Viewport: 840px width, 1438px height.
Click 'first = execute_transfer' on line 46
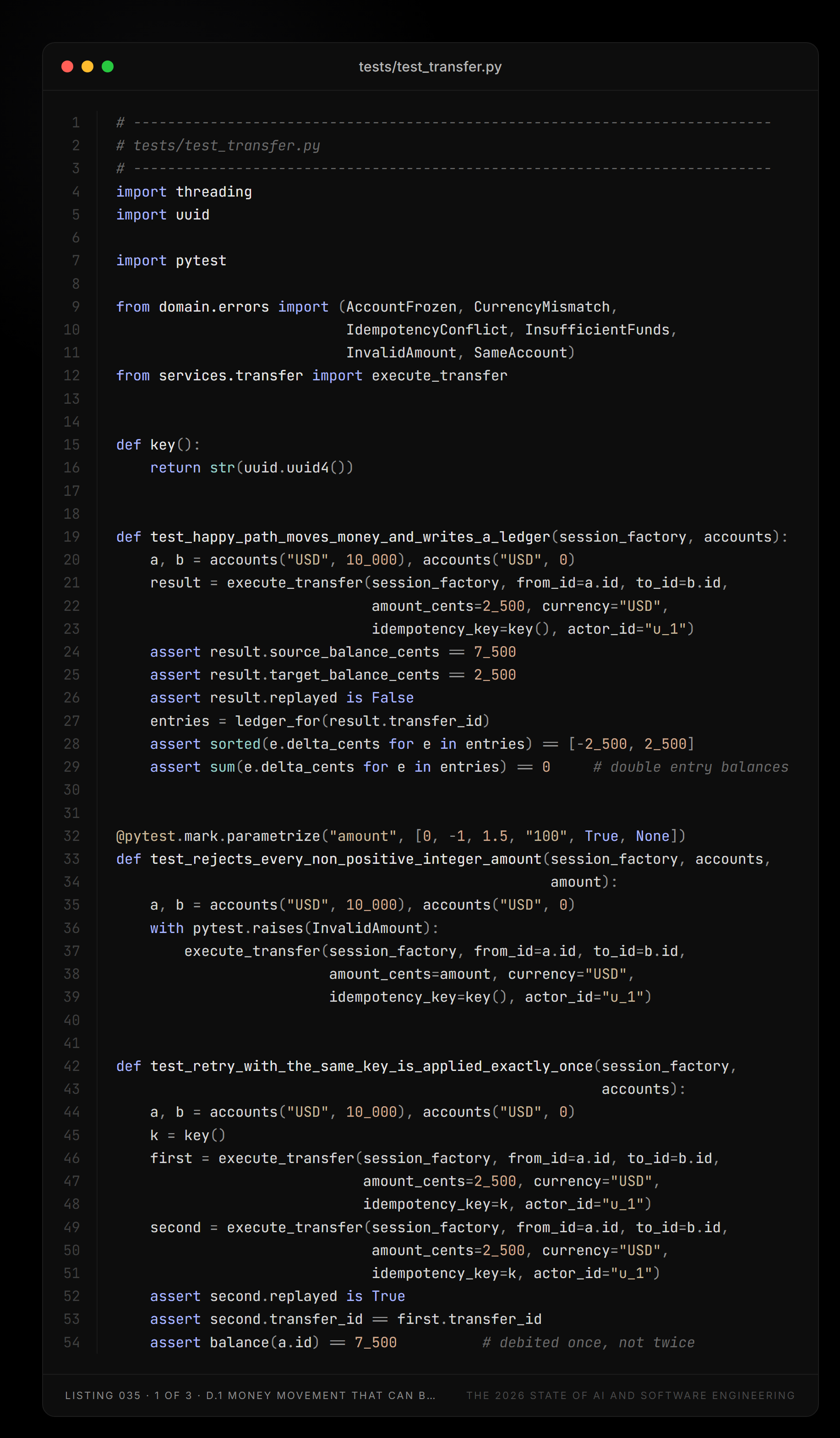tap(252, 1158)
